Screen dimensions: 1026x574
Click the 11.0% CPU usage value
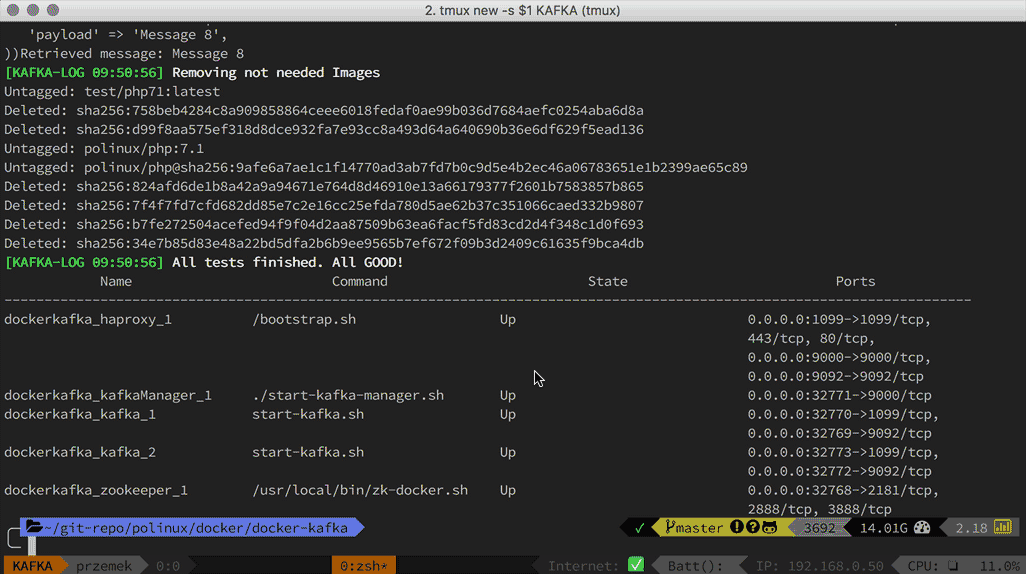pyautogui.click(x=999, y=565)
